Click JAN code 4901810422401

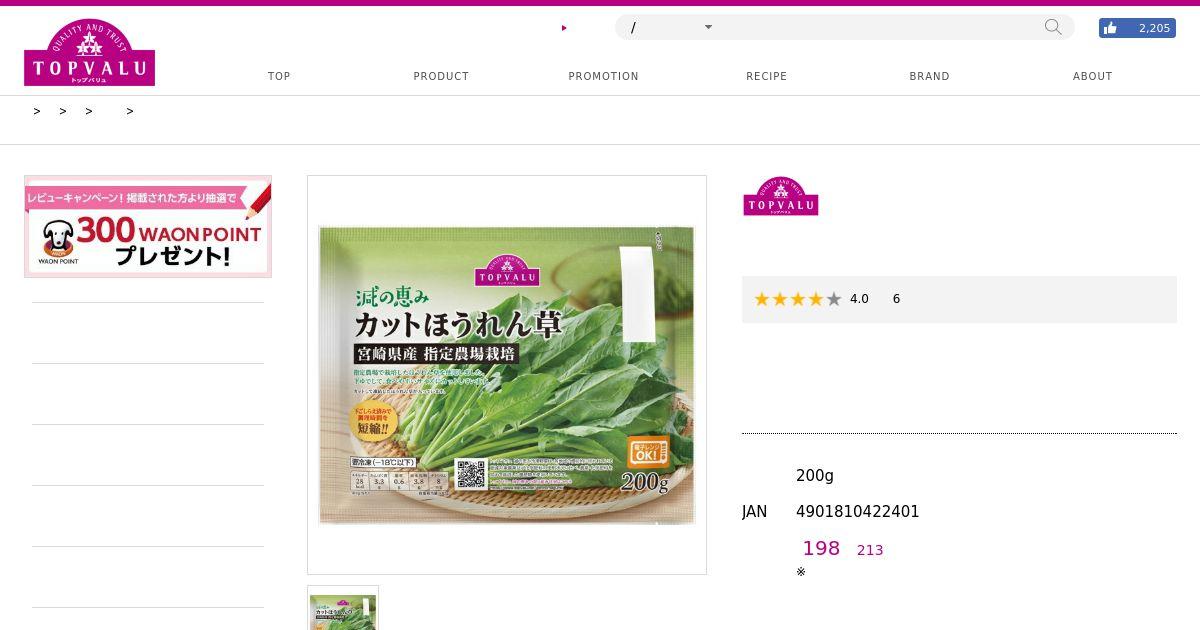coord(858,512)
